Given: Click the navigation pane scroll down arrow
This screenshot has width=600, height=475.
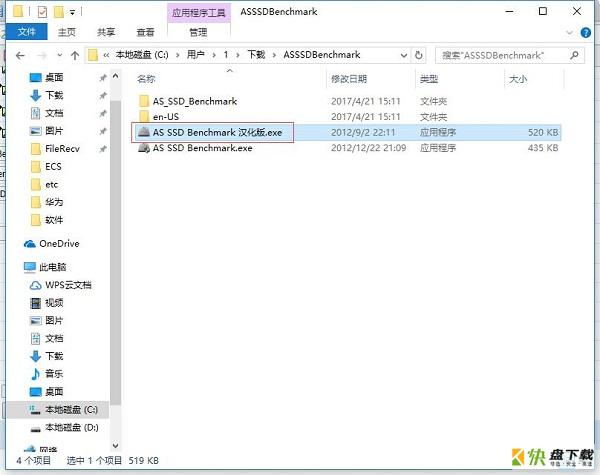Looking at the screenshot, I should (x=116, y=446).
